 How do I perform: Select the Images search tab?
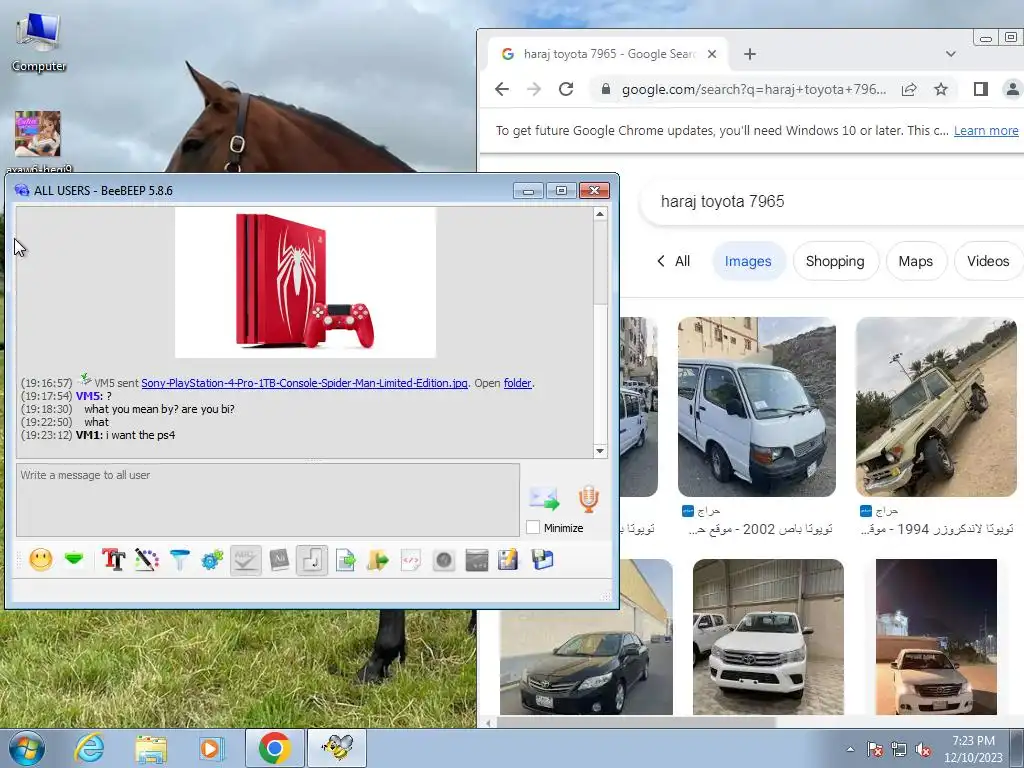tap(748, 261)
